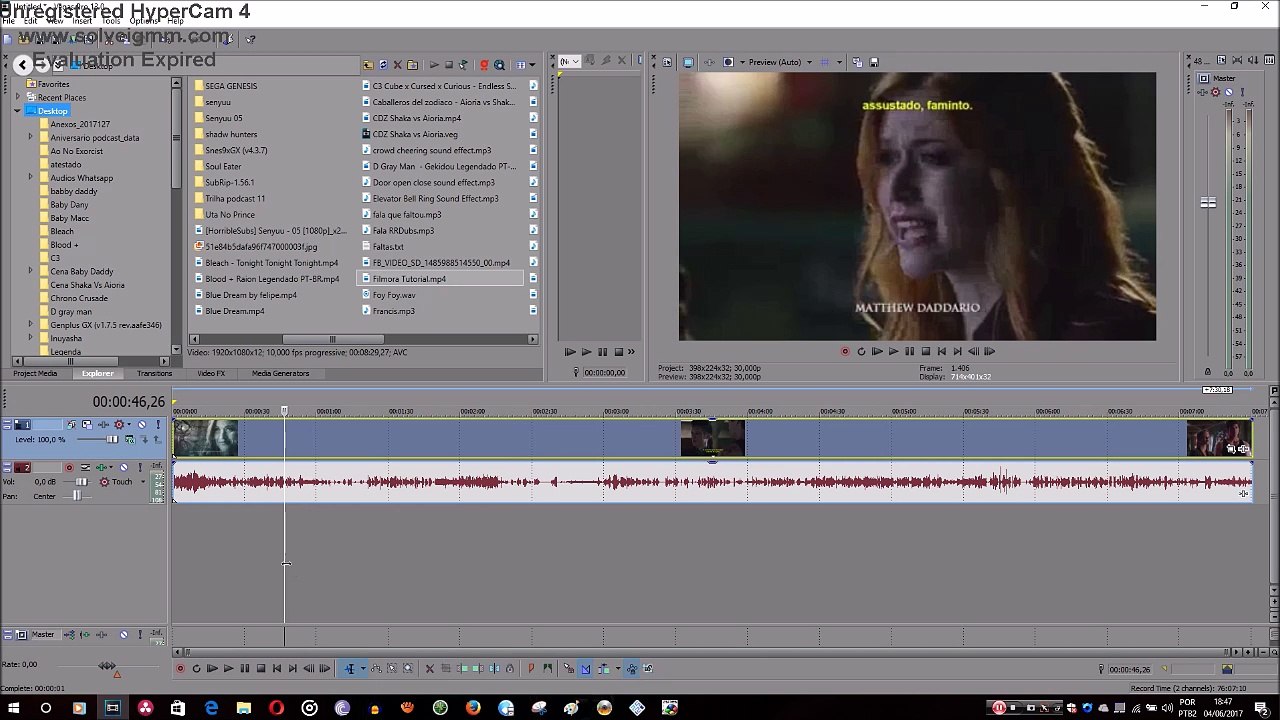The image size is (1280, 720).
Task: Refresh the Explorer file list
Action: click(x=382, y=65)
